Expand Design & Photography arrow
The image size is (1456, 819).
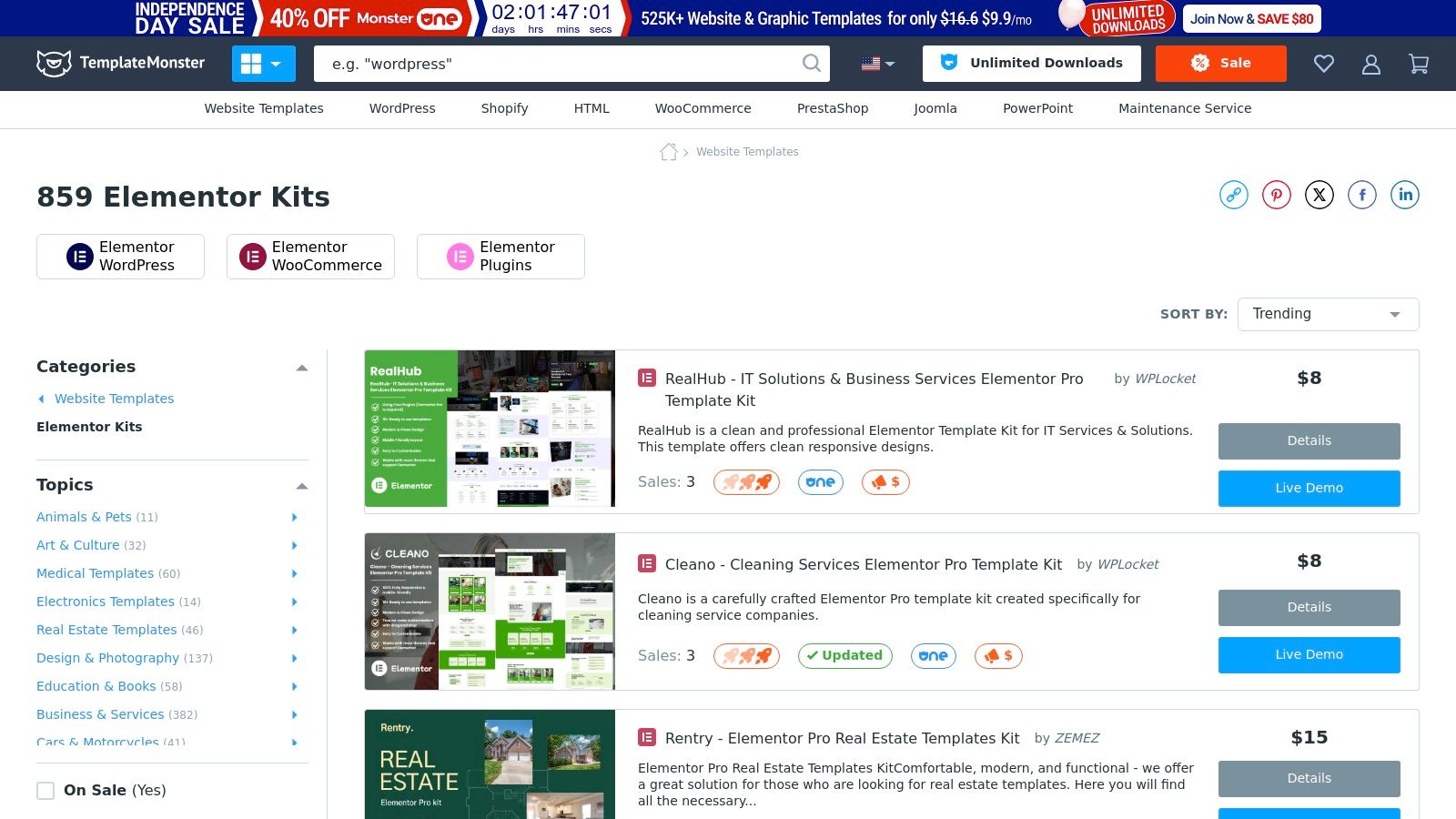(x=294, y=658)
